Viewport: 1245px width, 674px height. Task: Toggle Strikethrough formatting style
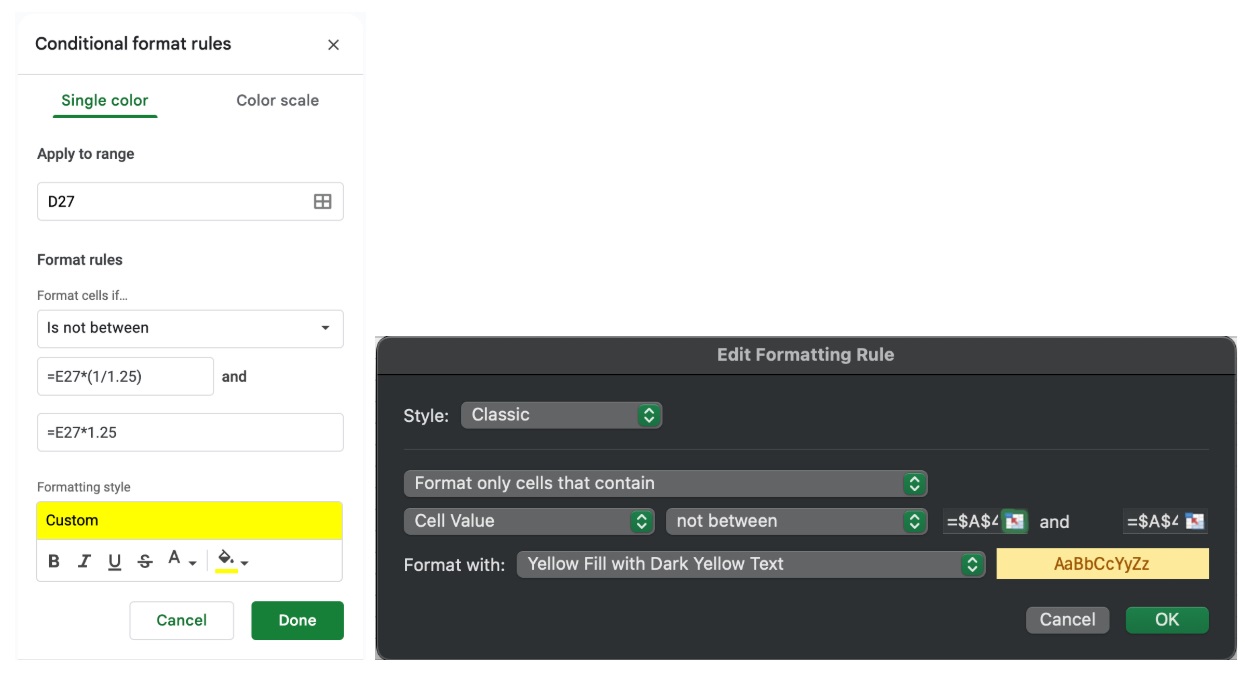point(145,561)
